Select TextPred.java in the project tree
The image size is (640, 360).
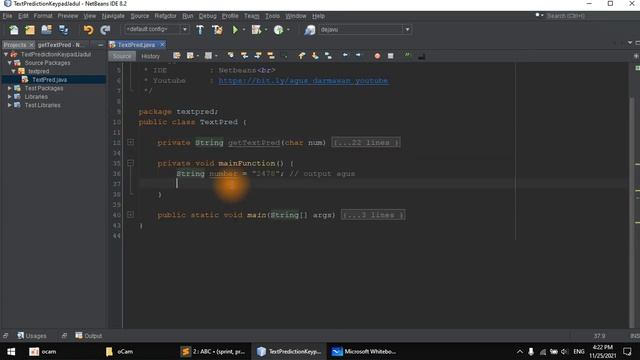point(49,80)
